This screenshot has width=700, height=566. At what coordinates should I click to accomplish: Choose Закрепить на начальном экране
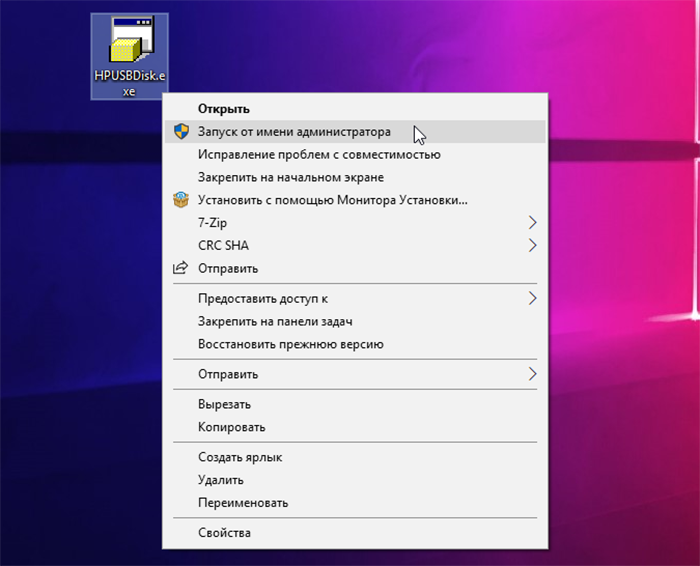[355, 177]
